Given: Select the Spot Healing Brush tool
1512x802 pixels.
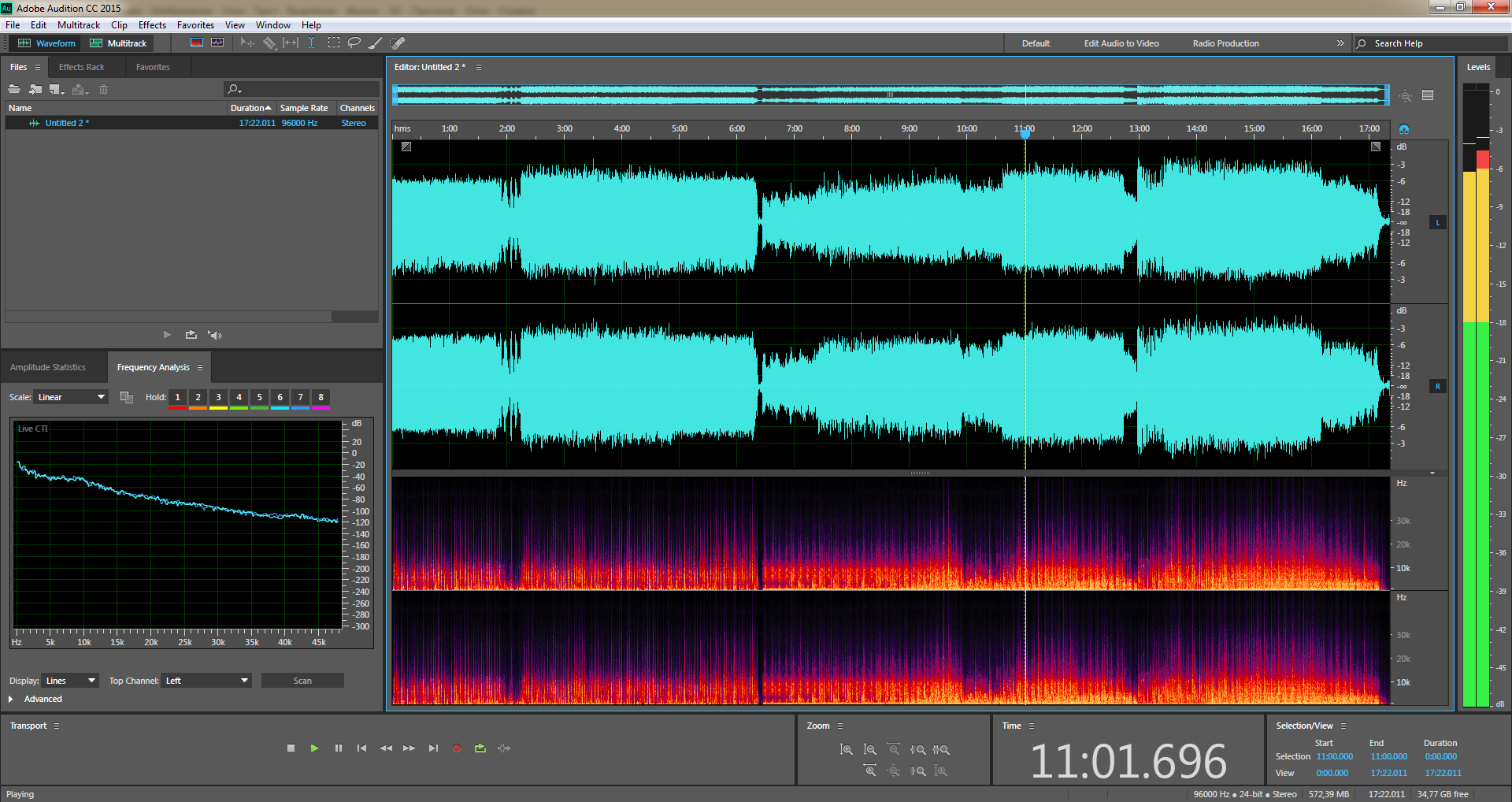Looking at the screenshot, I should pos(398,43).
